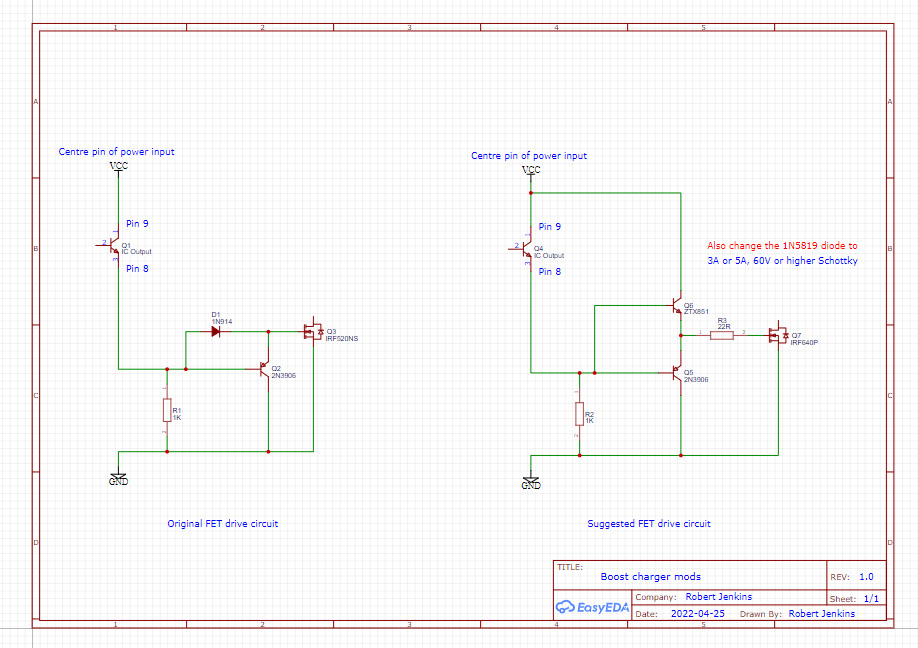Screen dimensions: 918x648
Task: Select 'Pin 9' label beside Q4
Action: 550,227
